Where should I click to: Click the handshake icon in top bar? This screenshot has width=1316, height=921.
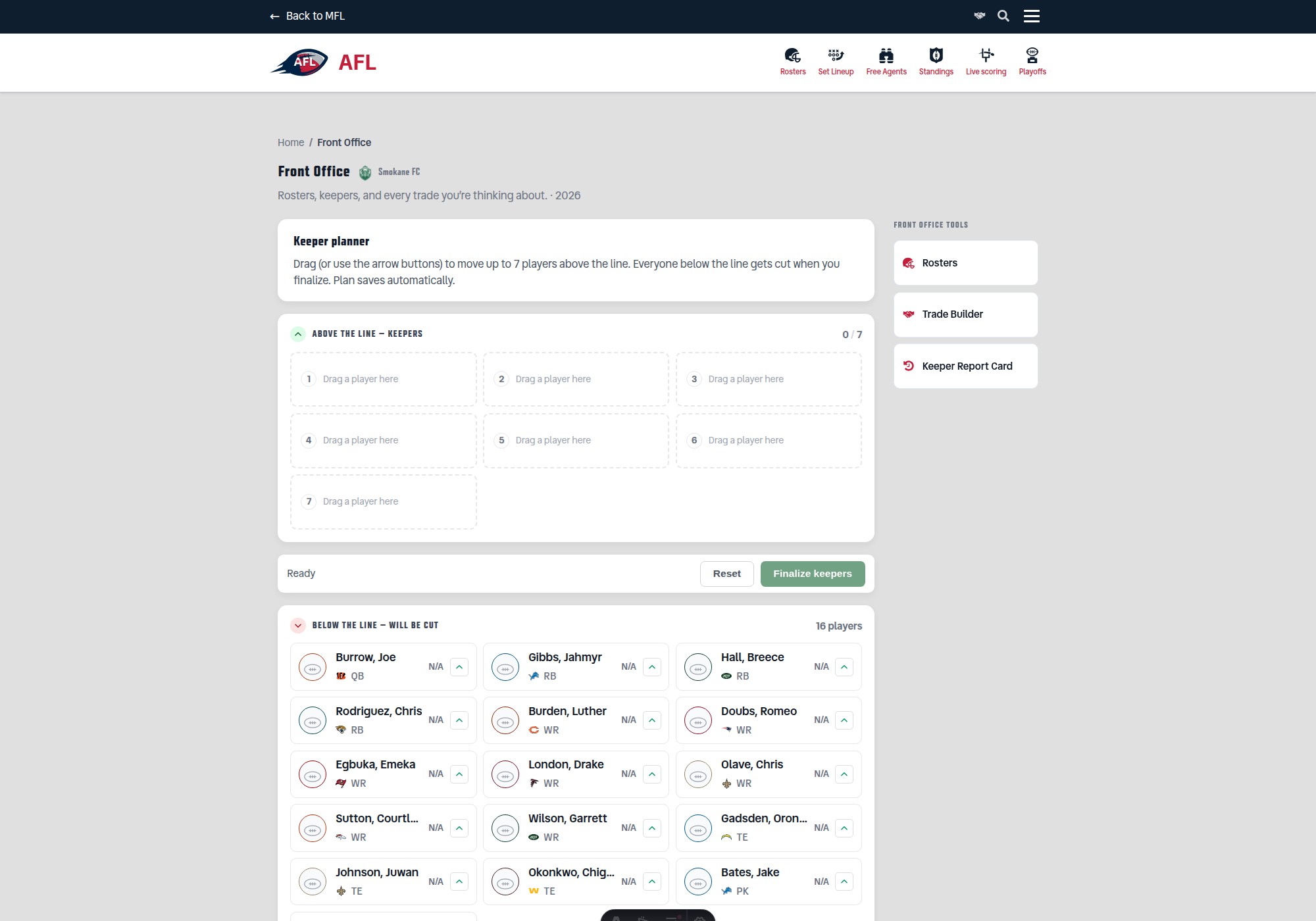pos(979,16)
